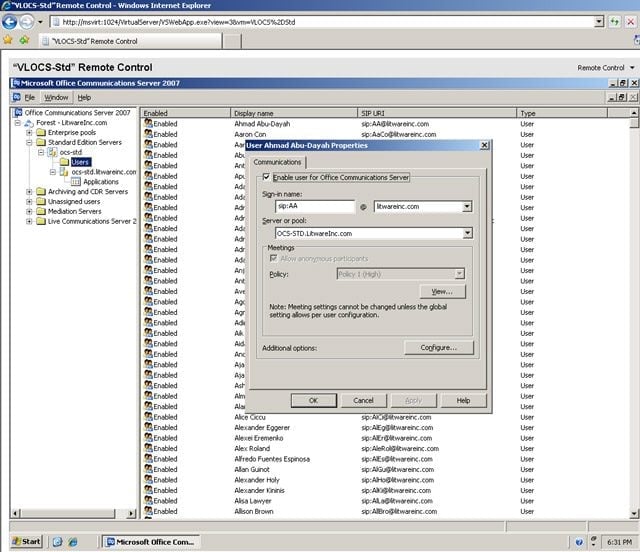This screenshot has width=640, height=552.
Task: Click the sip:AA sign-in name field
Action: (x=315, y=206)
